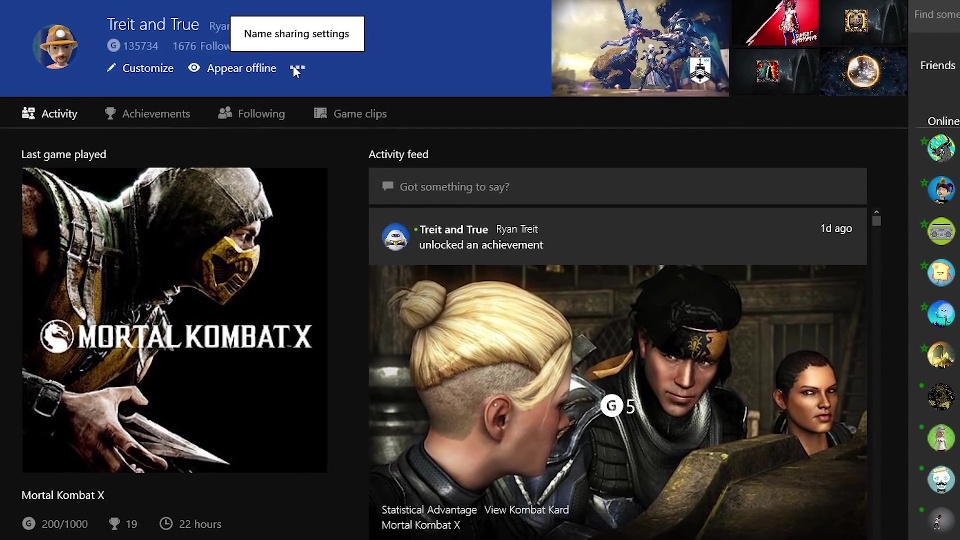Image resolution: width=960 pixels, height=540 pixels.
Task: Click the Achievements trophy tab icon
Action: tap(110, 113)
